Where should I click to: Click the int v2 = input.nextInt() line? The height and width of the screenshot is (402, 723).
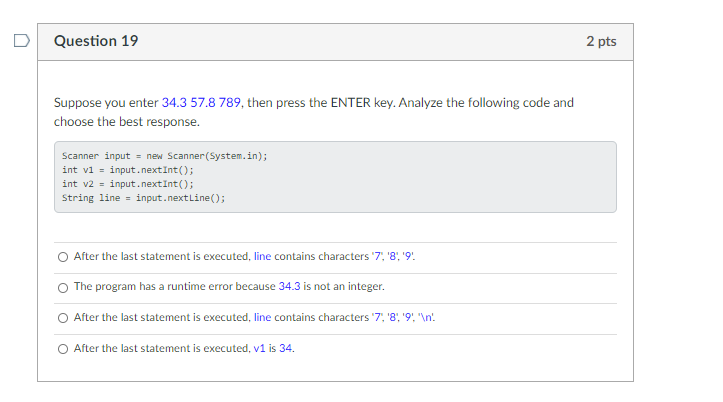point(128,184)
